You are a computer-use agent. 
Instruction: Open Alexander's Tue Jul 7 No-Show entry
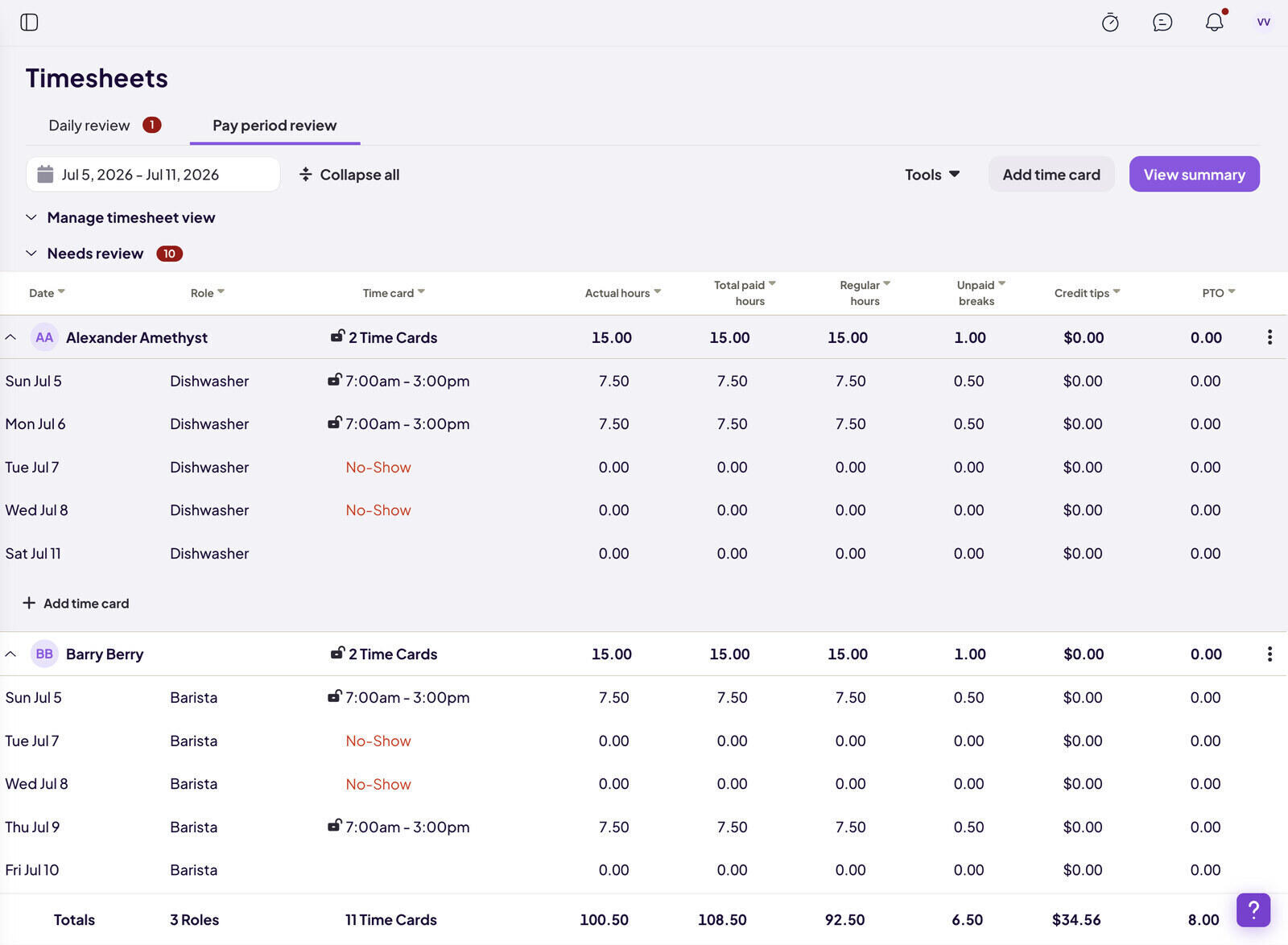coord(378,468)
